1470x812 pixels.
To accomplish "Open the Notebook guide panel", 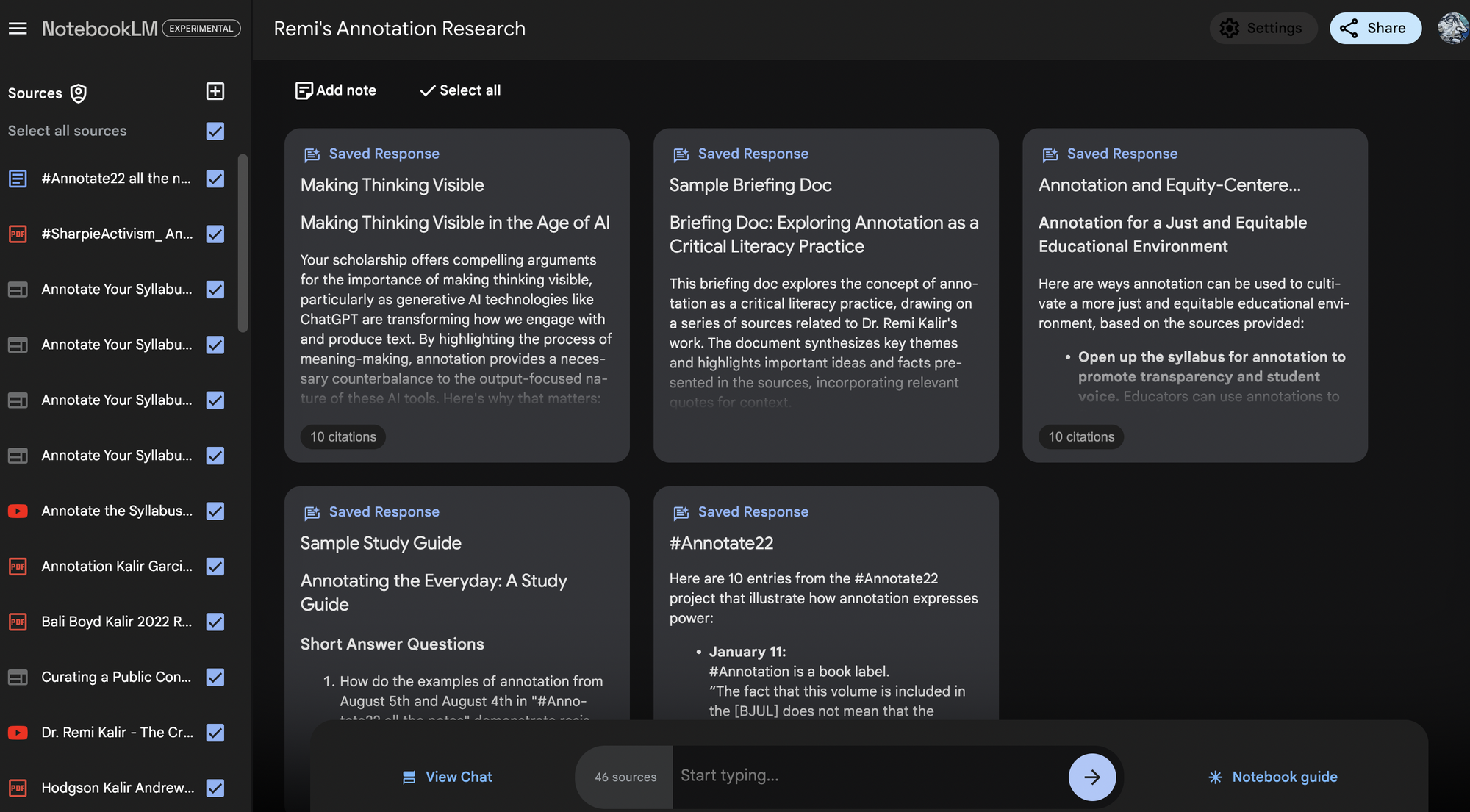I will 1273,777.
